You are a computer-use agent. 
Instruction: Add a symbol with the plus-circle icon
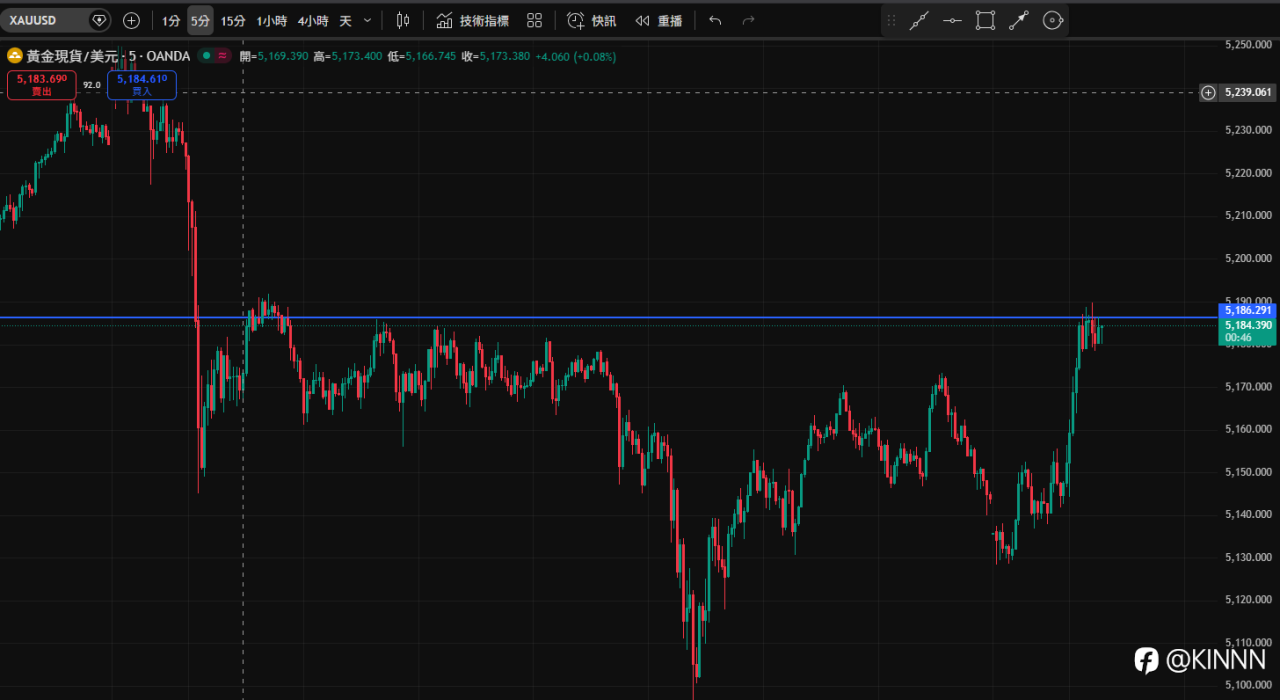(x=131, y=20)
